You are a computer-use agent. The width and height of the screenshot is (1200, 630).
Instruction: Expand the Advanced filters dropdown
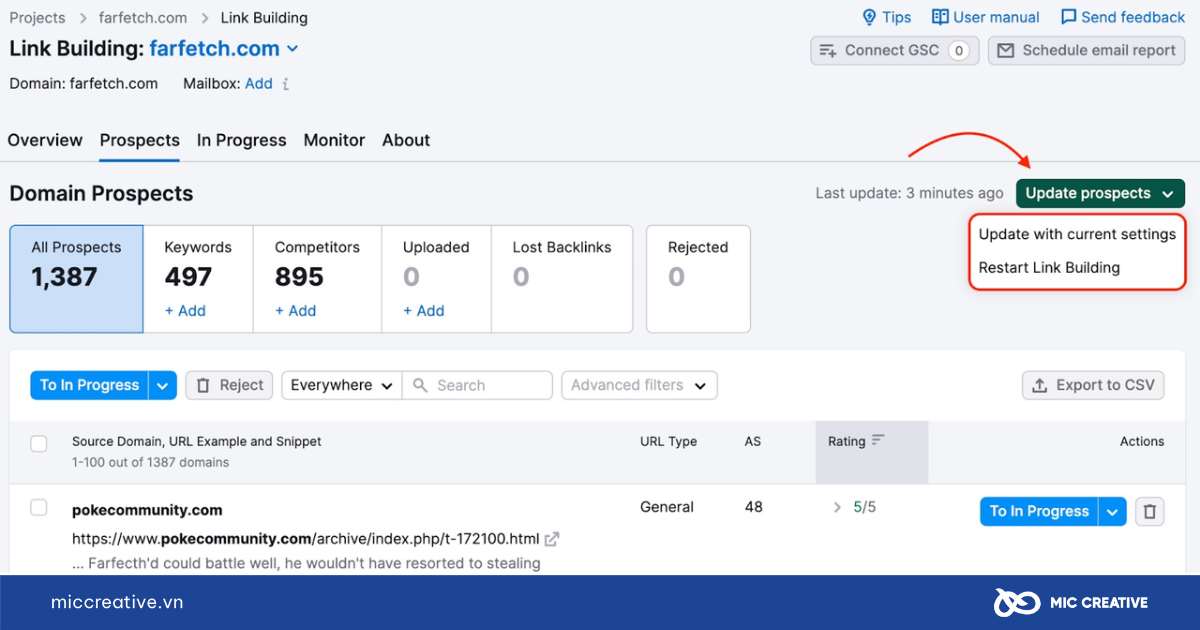coord(639,385)
